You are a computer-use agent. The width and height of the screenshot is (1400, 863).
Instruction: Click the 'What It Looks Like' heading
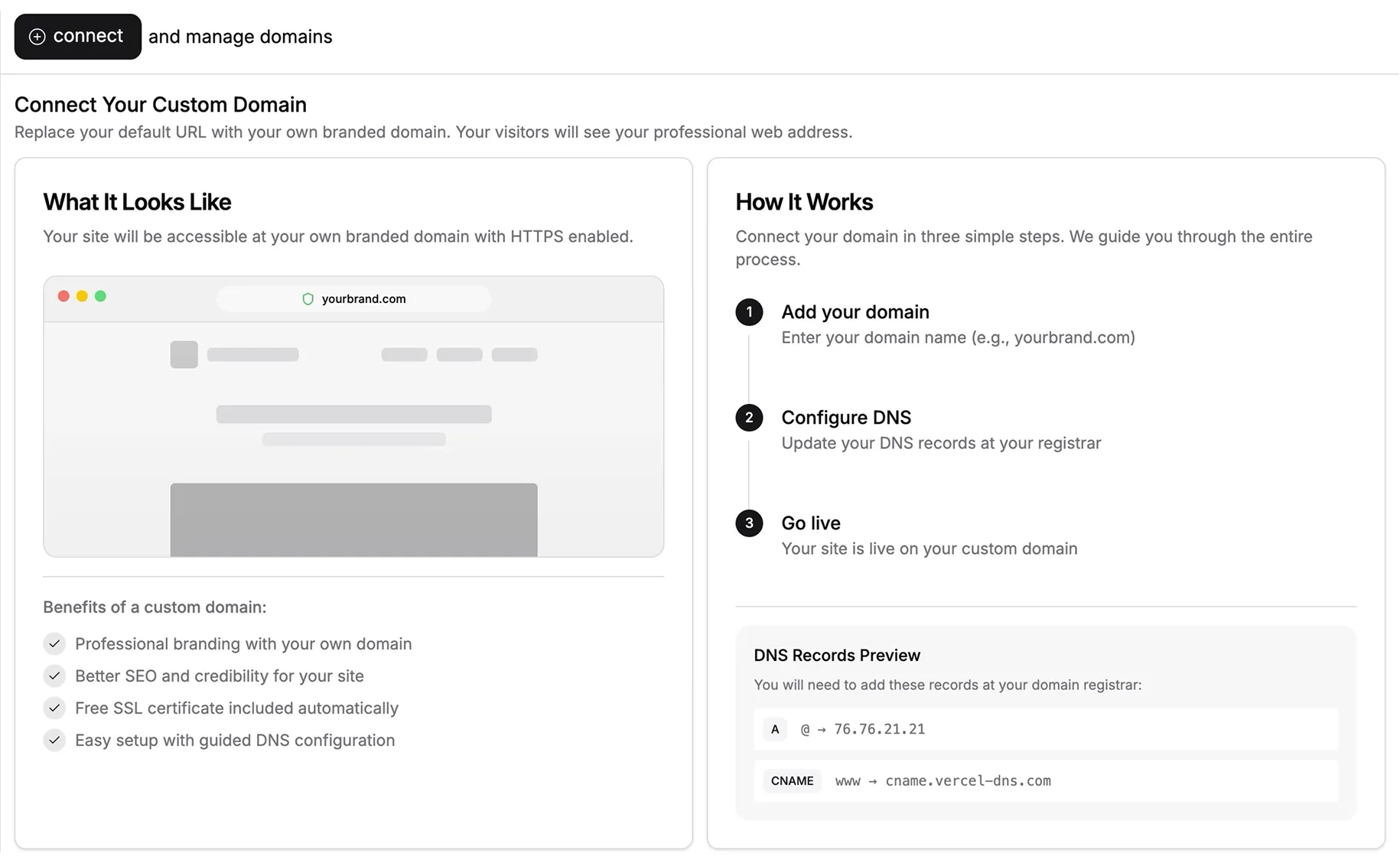click(x=137, y=202)
